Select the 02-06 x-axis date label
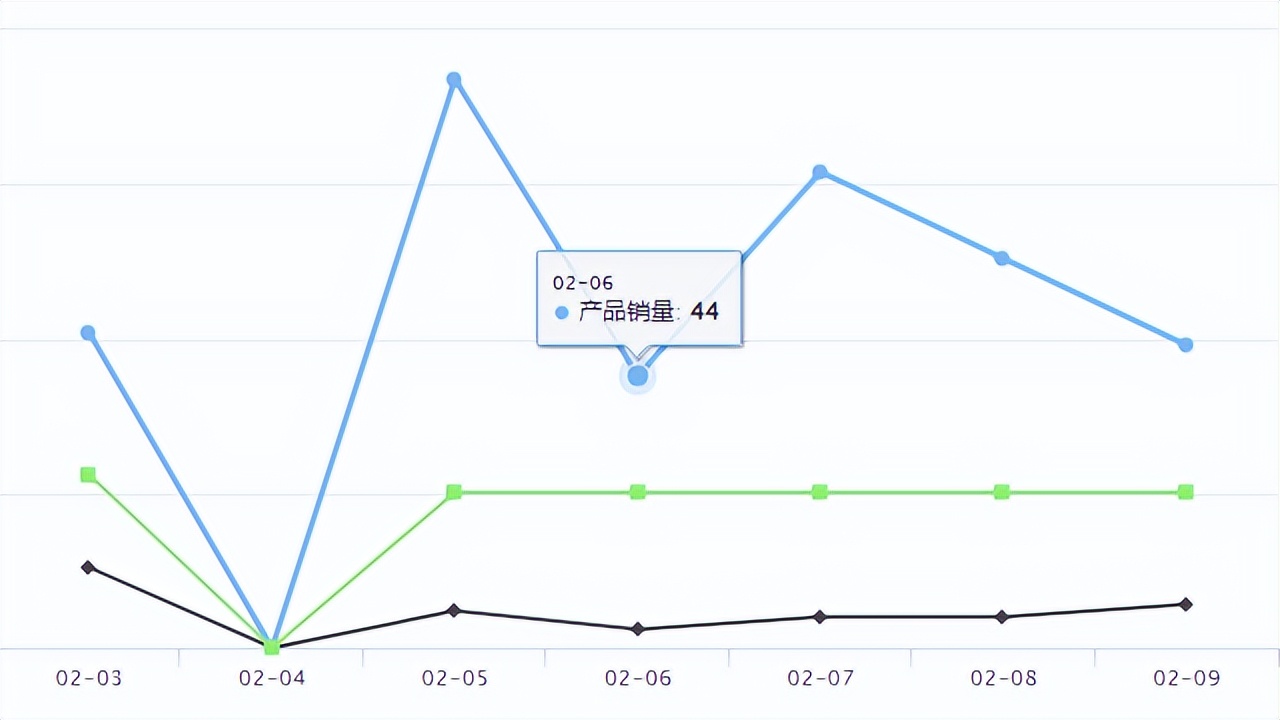1280x720 pixels. [638, 678]
